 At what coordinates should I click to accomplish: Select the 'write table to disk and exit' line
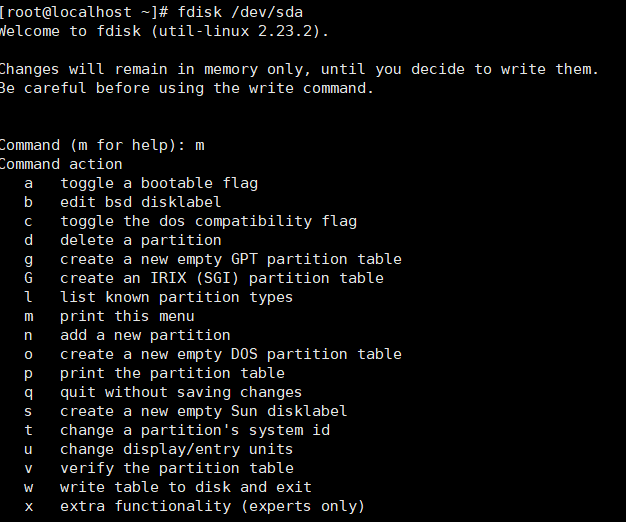coord(185,487)
